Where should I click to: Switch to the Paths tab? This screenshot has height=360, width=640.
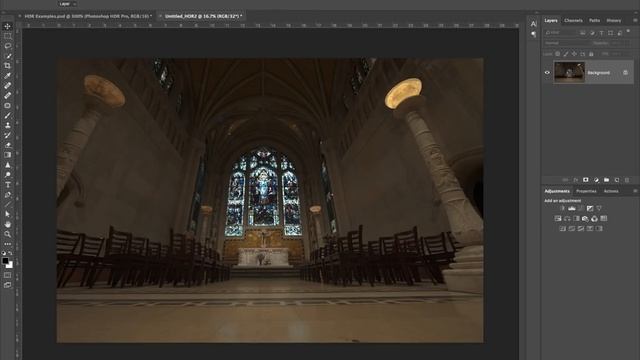594,20
